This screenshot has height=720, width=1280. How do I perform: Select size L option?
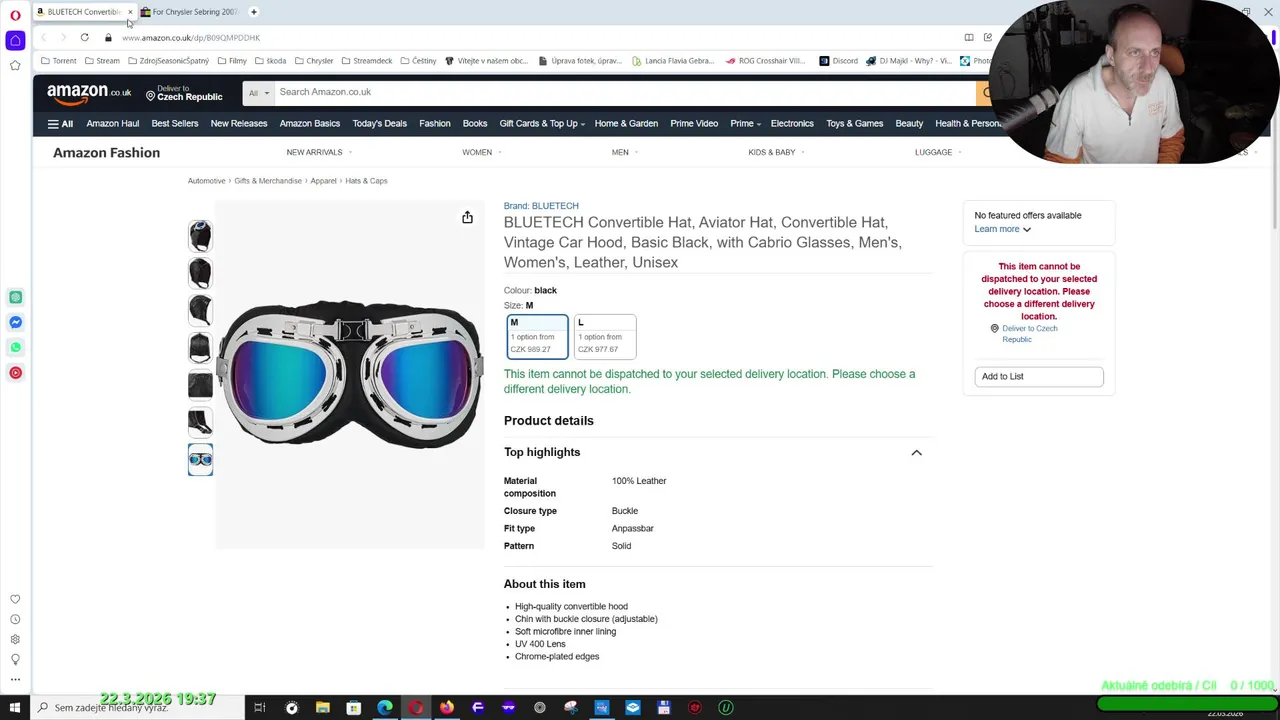pos(604,336)
